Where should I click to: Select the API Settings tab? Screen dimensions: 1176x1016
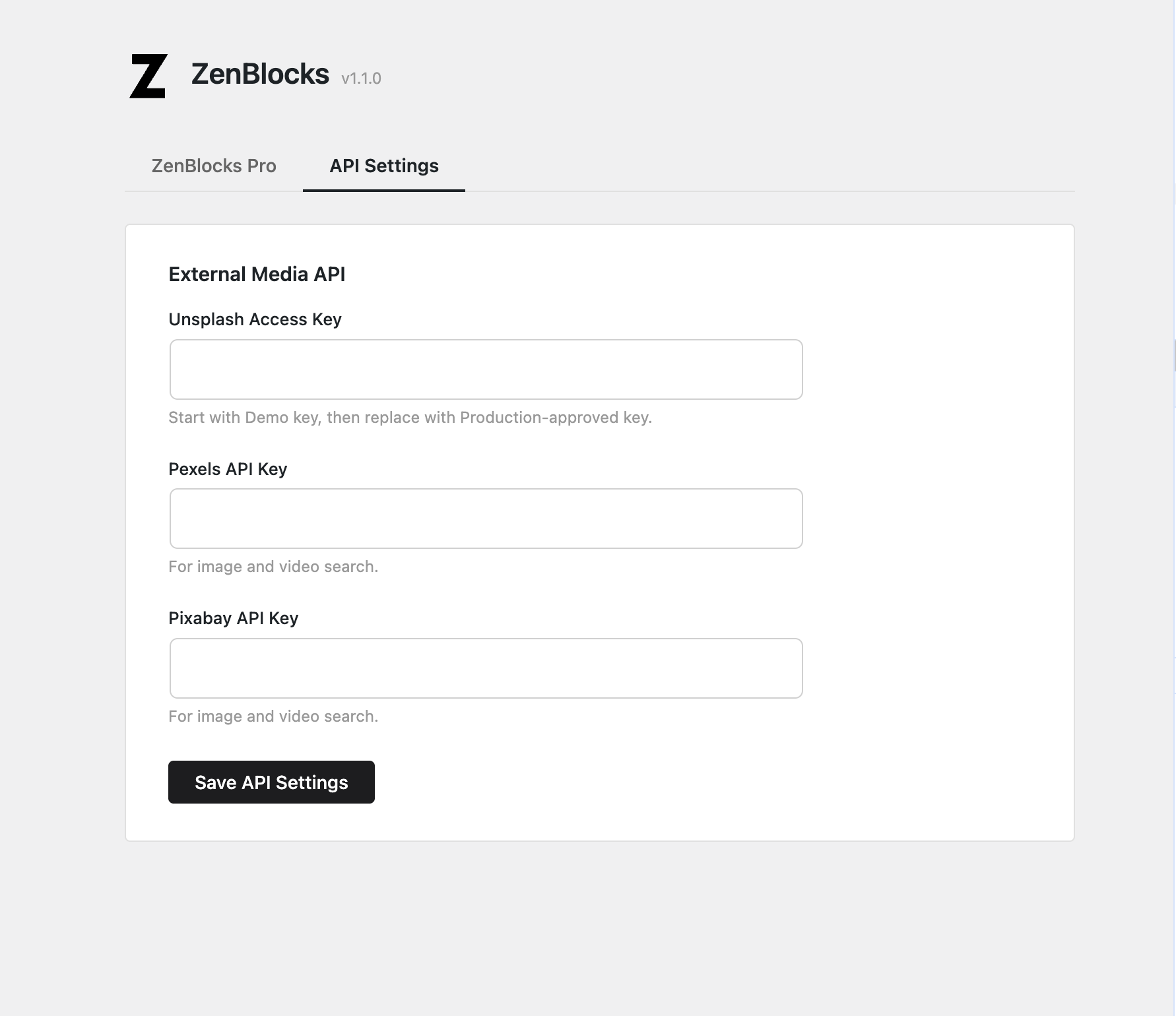pyautogui.click(x=384, y=166)
